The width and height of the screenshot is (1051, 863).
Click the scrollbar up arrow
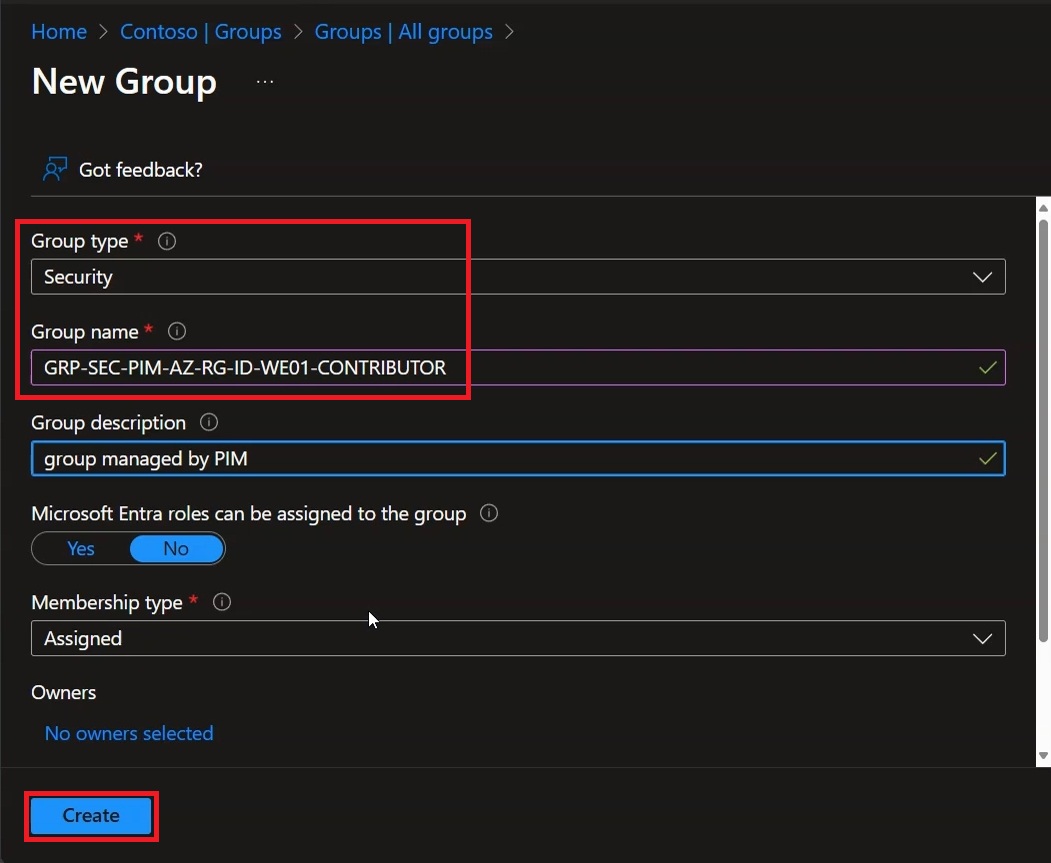coord(1044,208)
